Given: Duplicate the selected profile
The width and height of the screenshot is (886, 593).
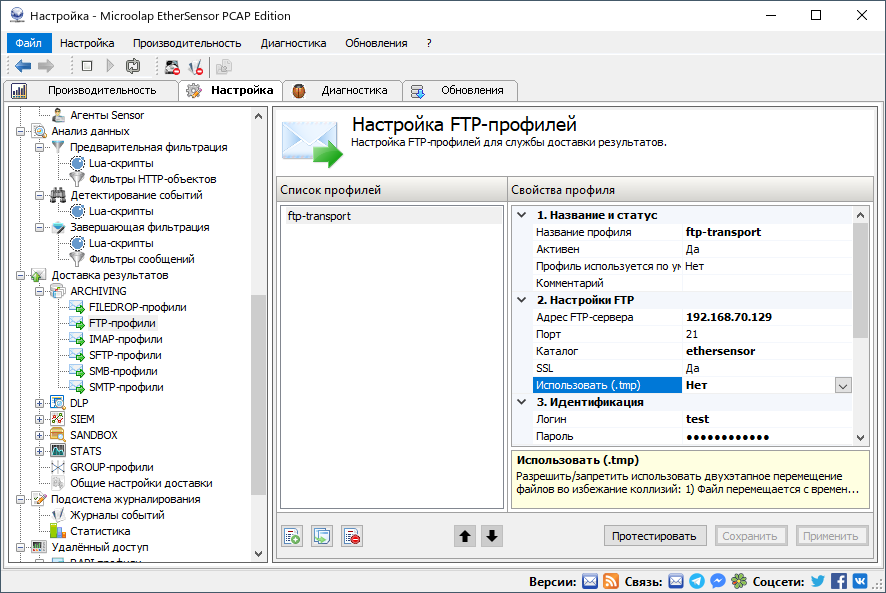Looking at the screenshot, I should click(321, 535).
